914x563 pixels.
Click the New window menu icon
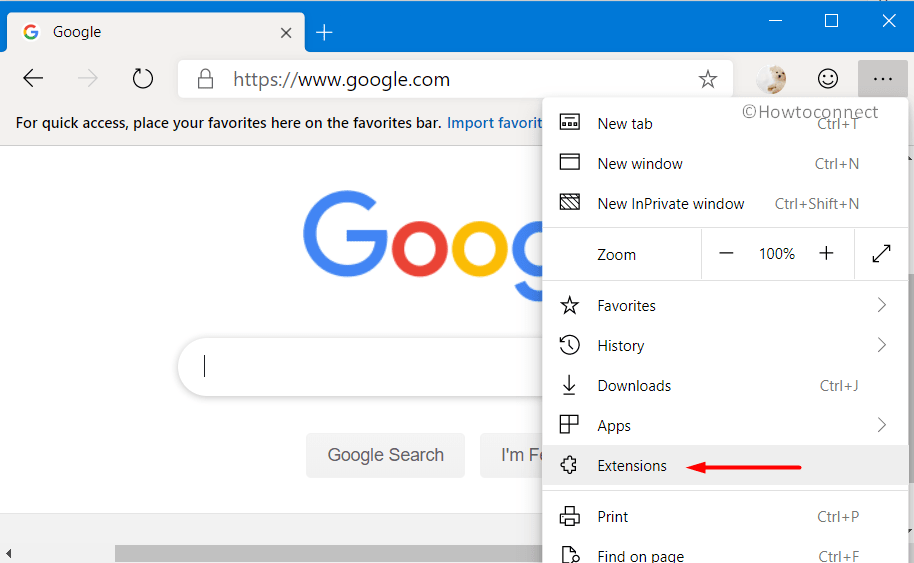click(x=570, y=161)
